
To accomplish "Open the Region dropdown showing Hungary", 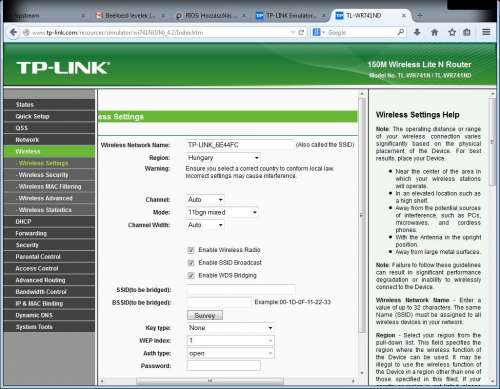I will point(223,158).
